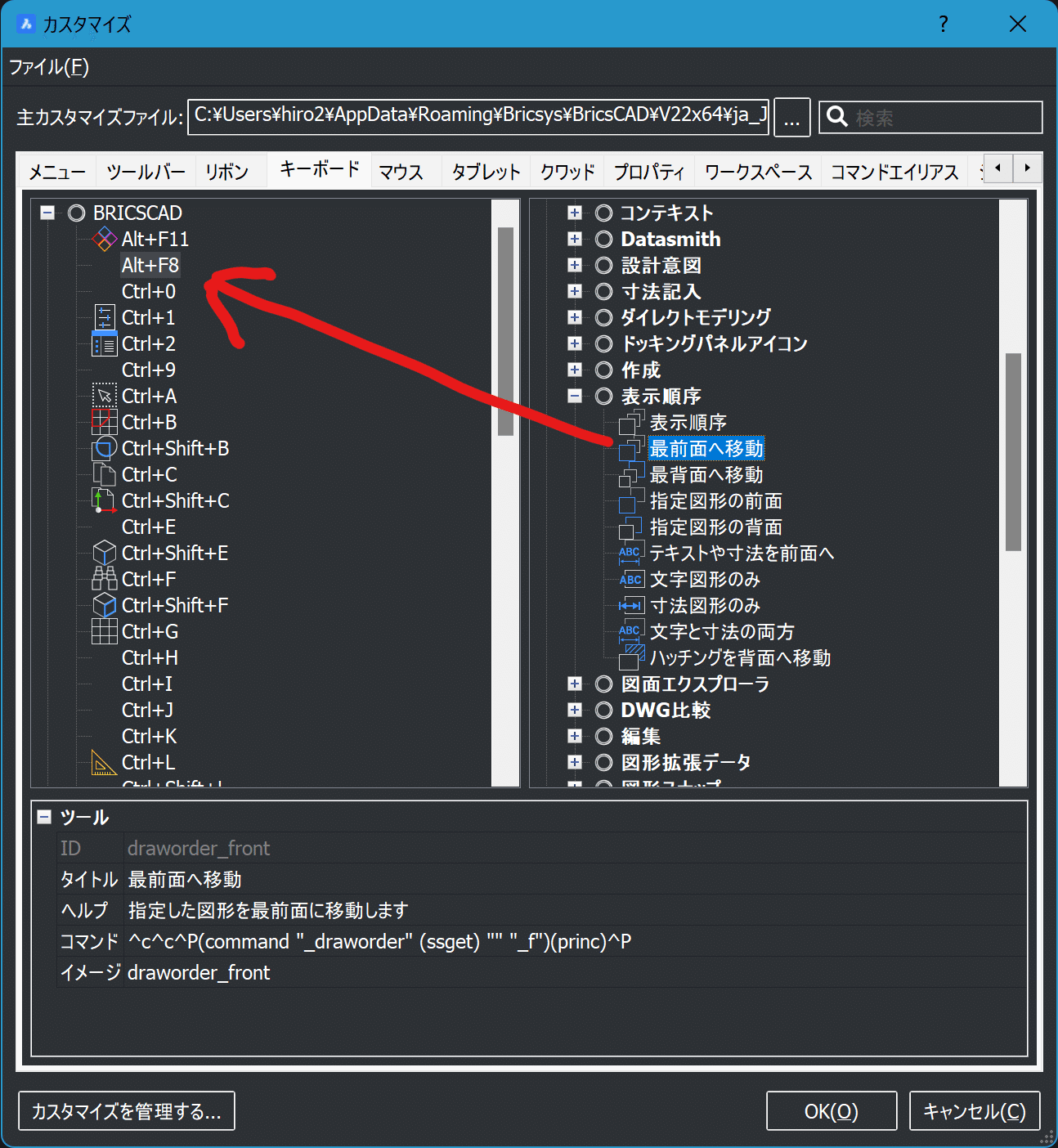This screenshot has height=1148, width=1058.
Task: Click the icon of the 表示順序 tool item
Action: (x=631, y=422)
